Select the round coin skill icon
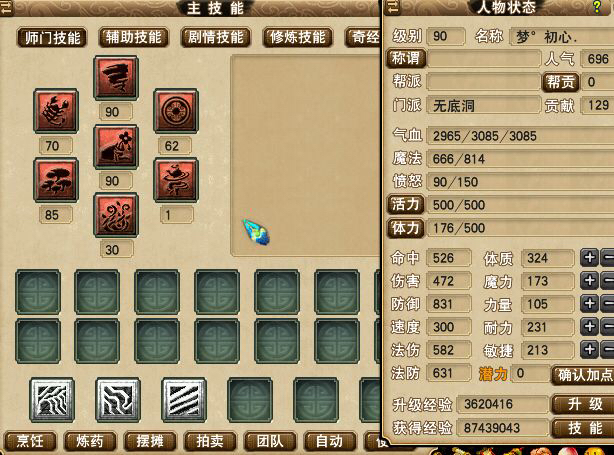Viewport: 614px width, 455px height. pos(176,111)
